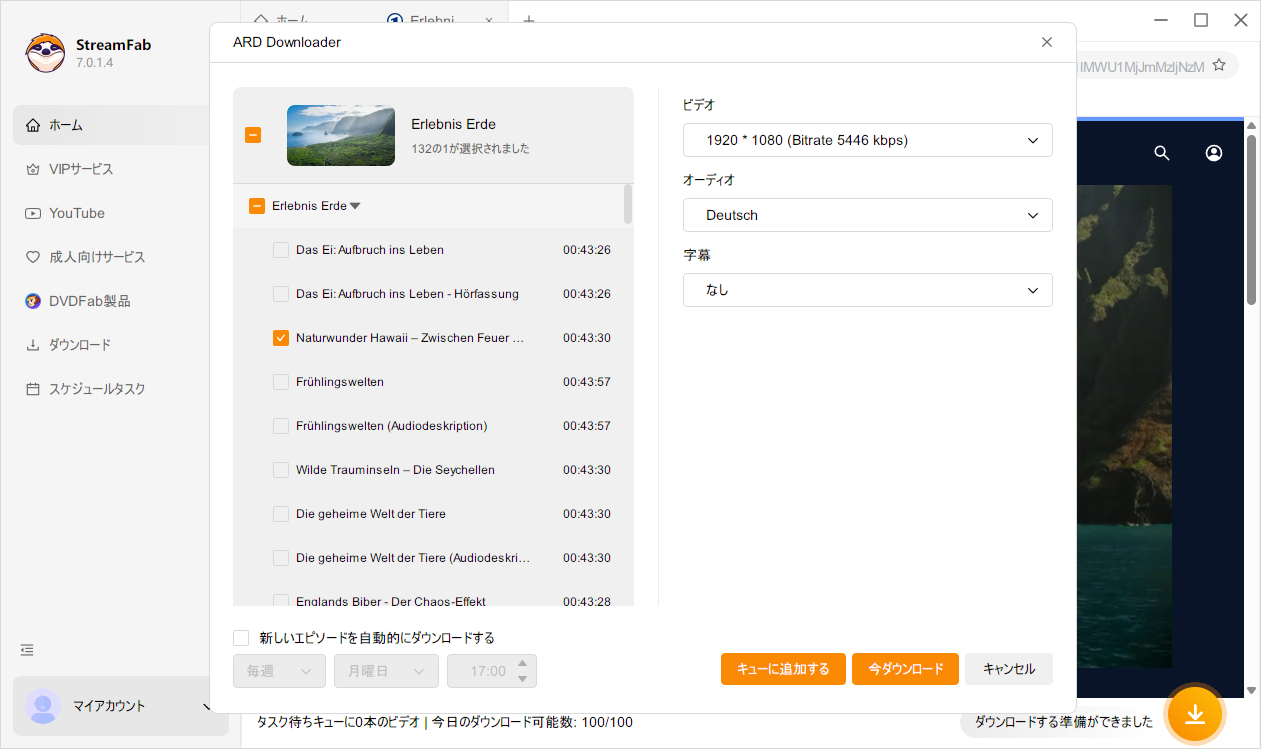Uncheck the Naturwunder Hawaii episode
This screenshot has height=749, width=1261.
pyautogui.click(x=281, y=337)
